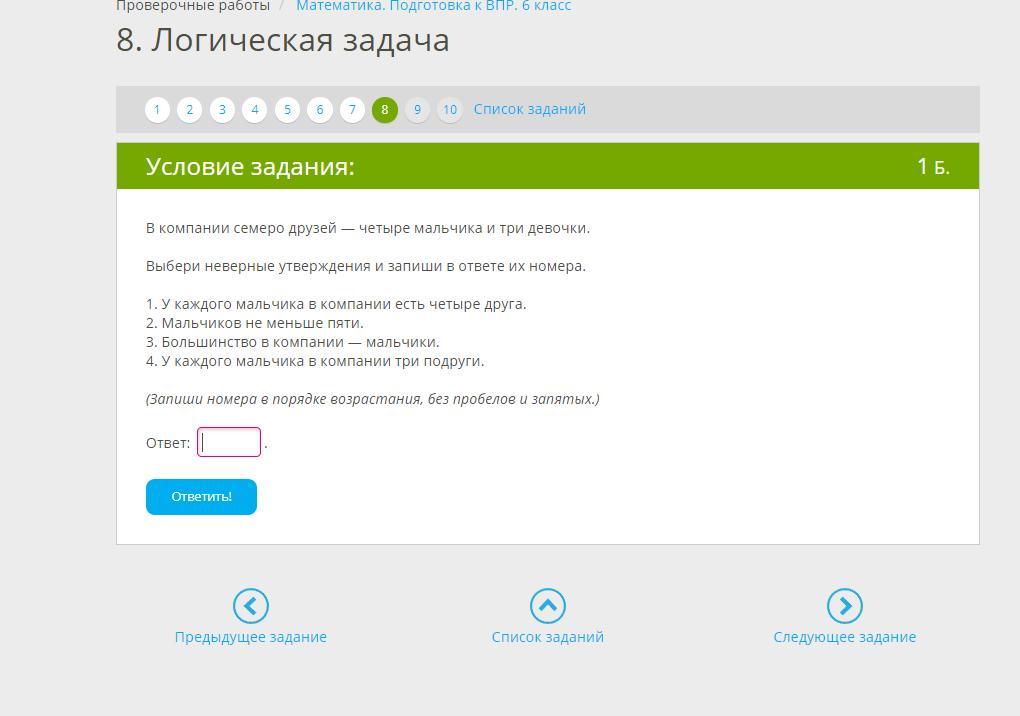The height and width of the screenshot is (716, 1020).
Task: Click the previous task arrow icon
Action: [250, 606]
